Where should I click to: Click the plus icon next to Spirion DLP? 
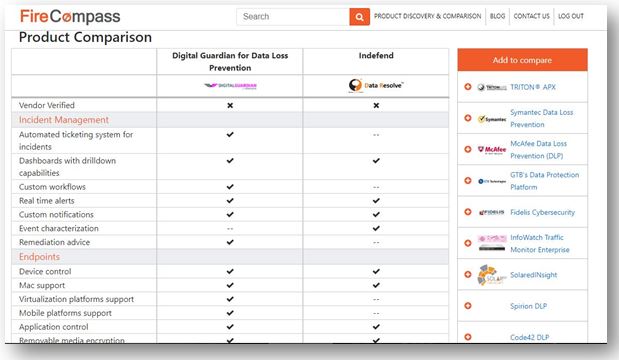tap(468, 306)
